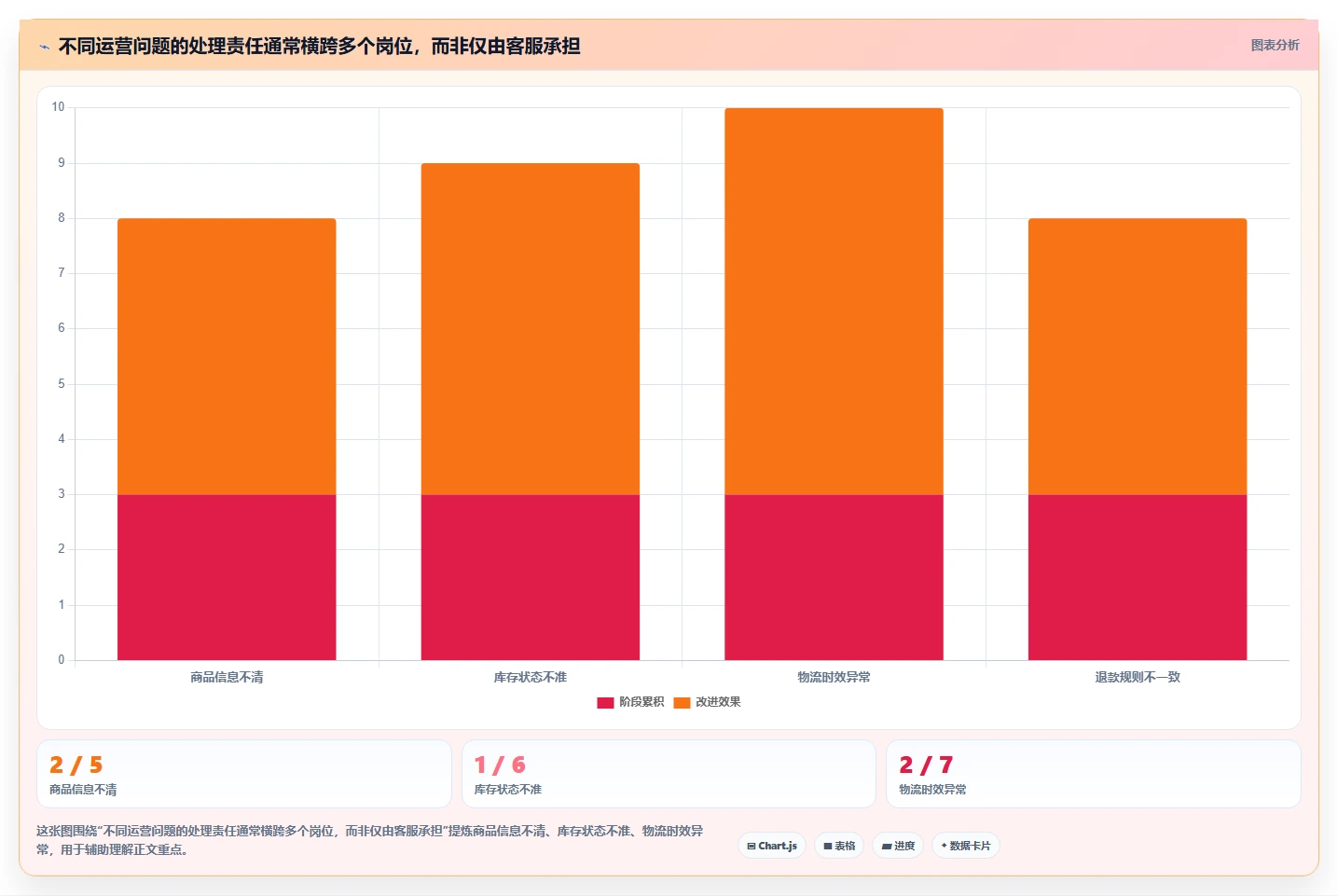Click the orange bar segment for 退款规则不一致
The image size is (1338, 896).
[1138, 356]
